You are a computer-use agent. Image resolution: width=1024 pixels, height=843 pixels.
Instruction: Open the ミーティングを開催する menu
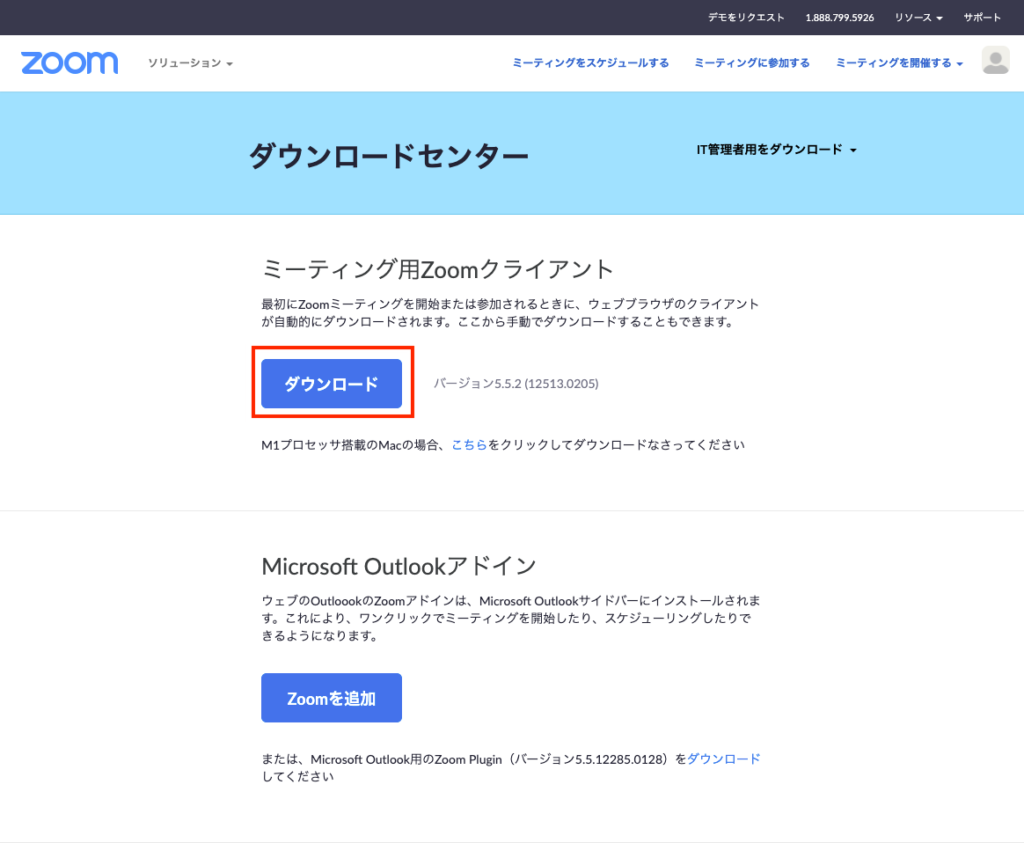[899, 63]
